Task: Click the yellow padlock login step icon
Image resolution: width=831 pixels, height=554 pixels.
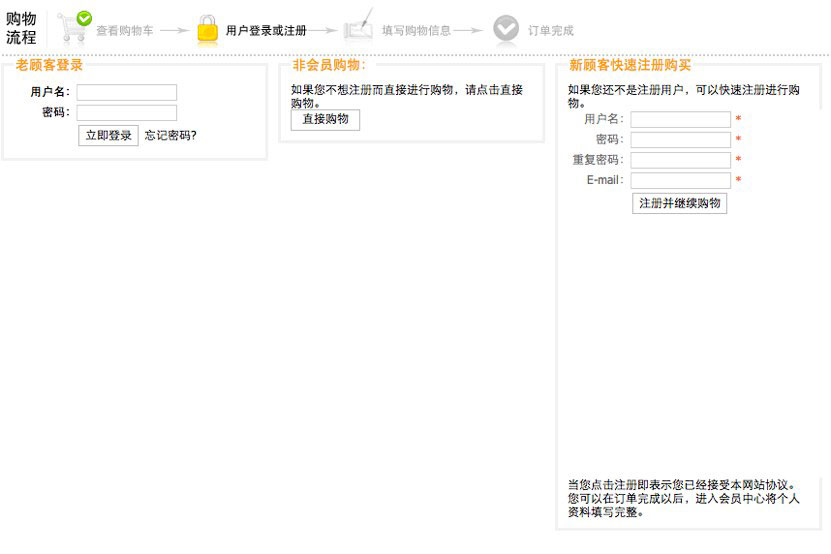Action: click(208, 29)
